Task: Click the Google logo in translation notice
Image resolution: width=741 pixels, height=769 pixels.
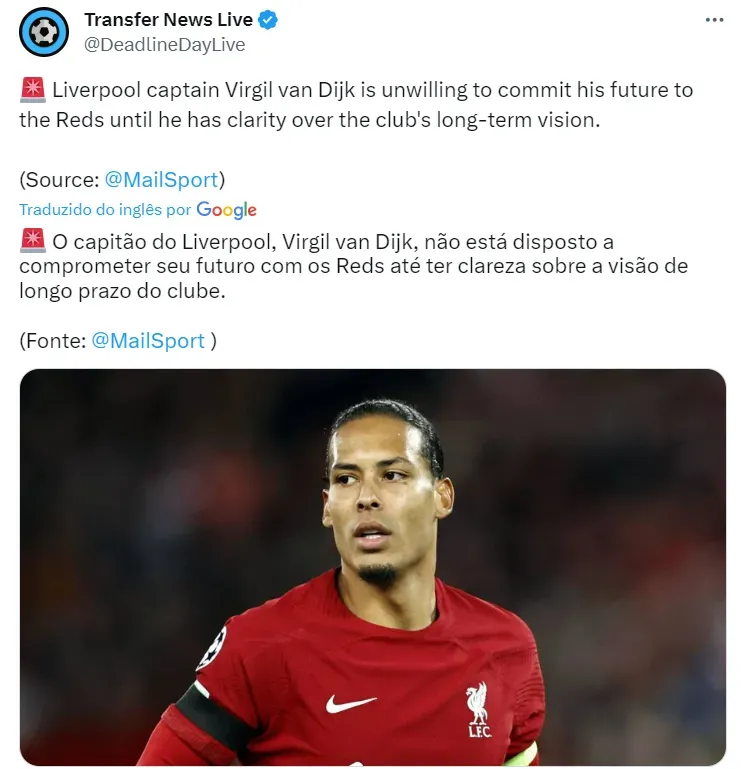Action: [226, 210]
